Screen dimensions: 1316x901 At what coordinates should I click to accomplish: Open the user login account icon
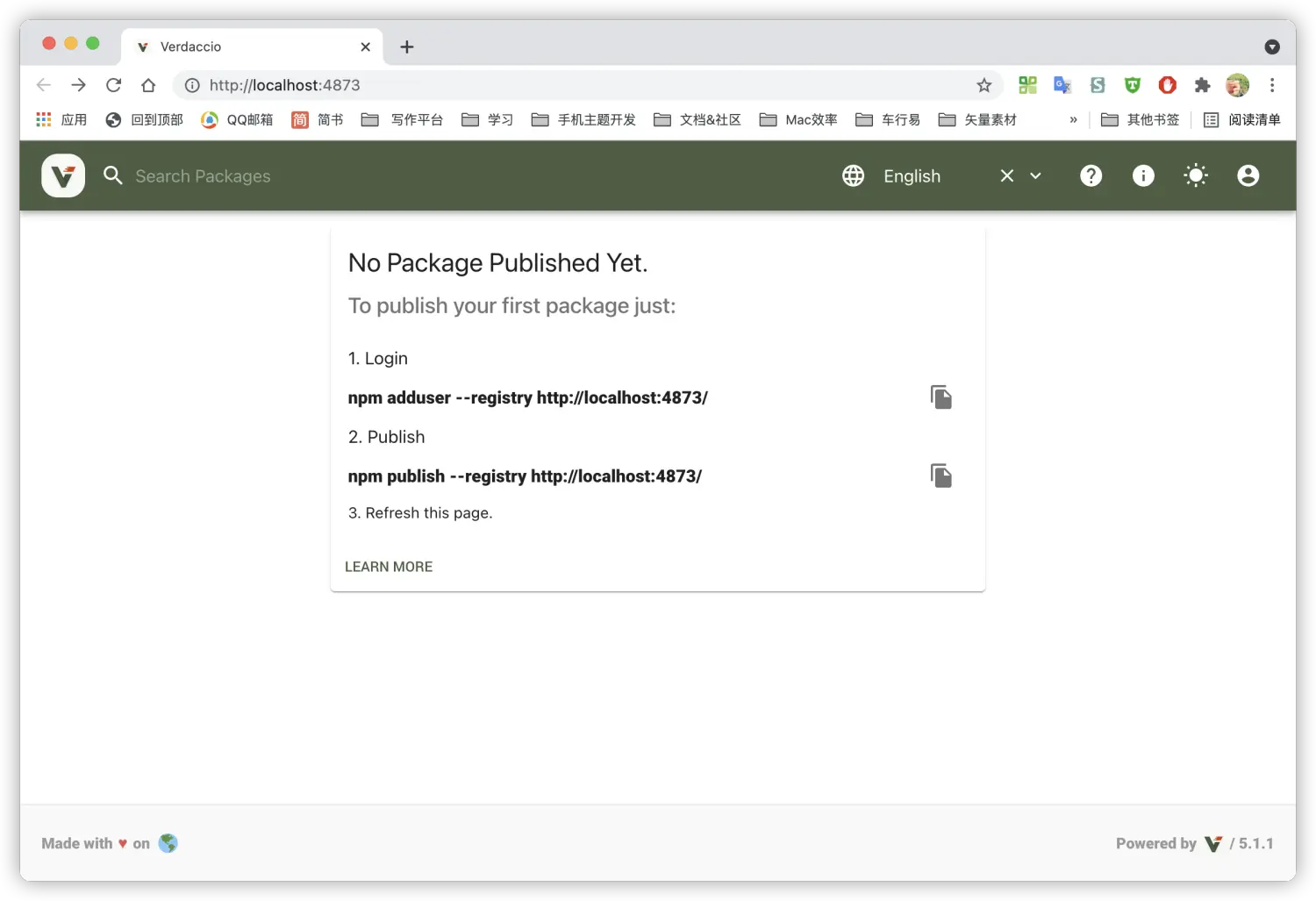pos(1248,175)
